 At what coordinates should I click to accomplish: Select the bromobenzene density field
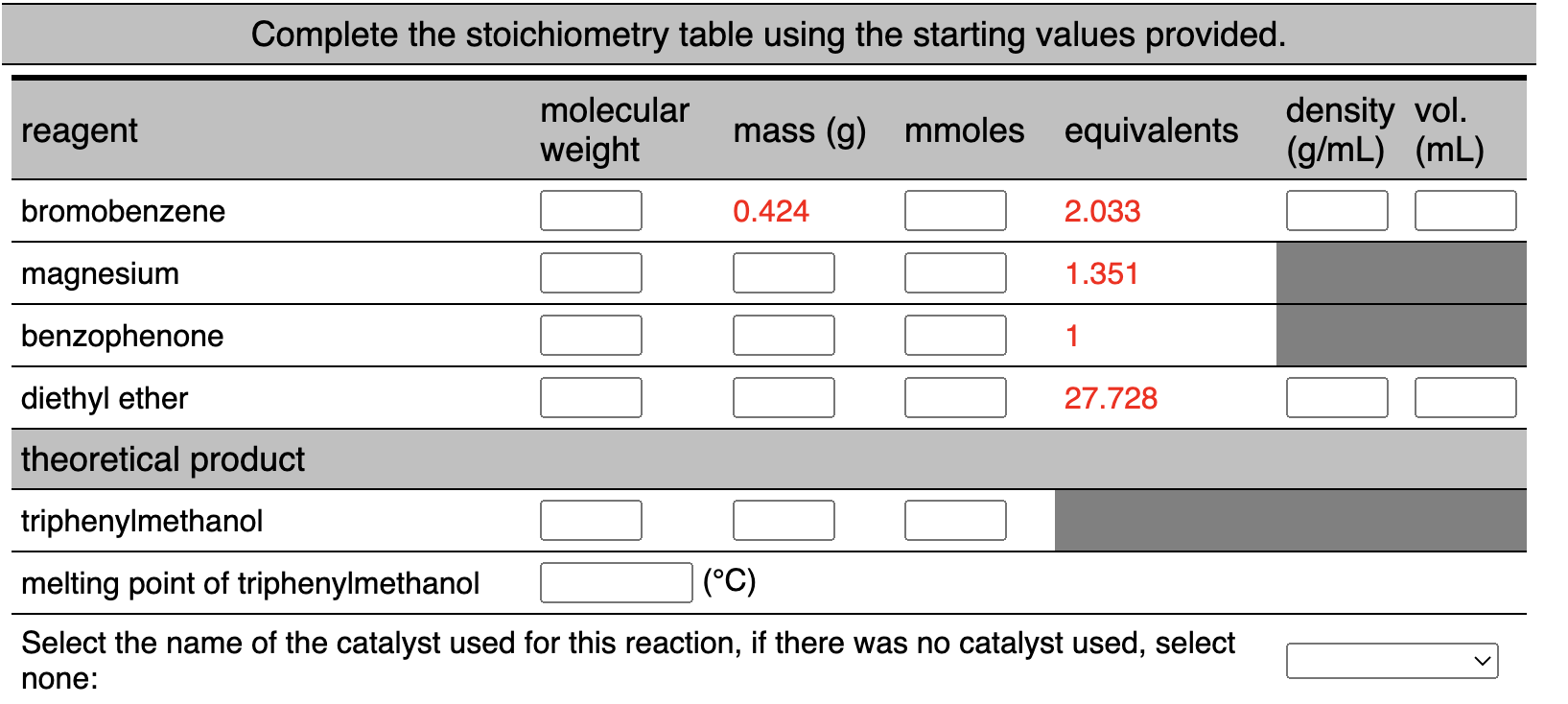(x=1337, y=210)
